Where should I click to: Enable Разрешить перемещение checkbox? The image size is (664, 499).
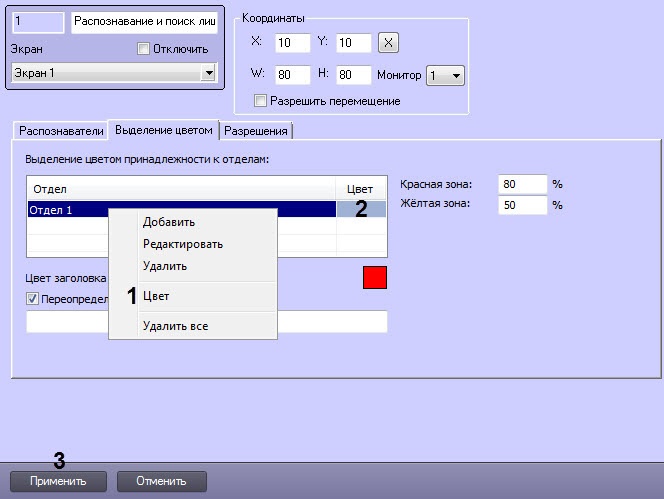[x=262, y=101]
